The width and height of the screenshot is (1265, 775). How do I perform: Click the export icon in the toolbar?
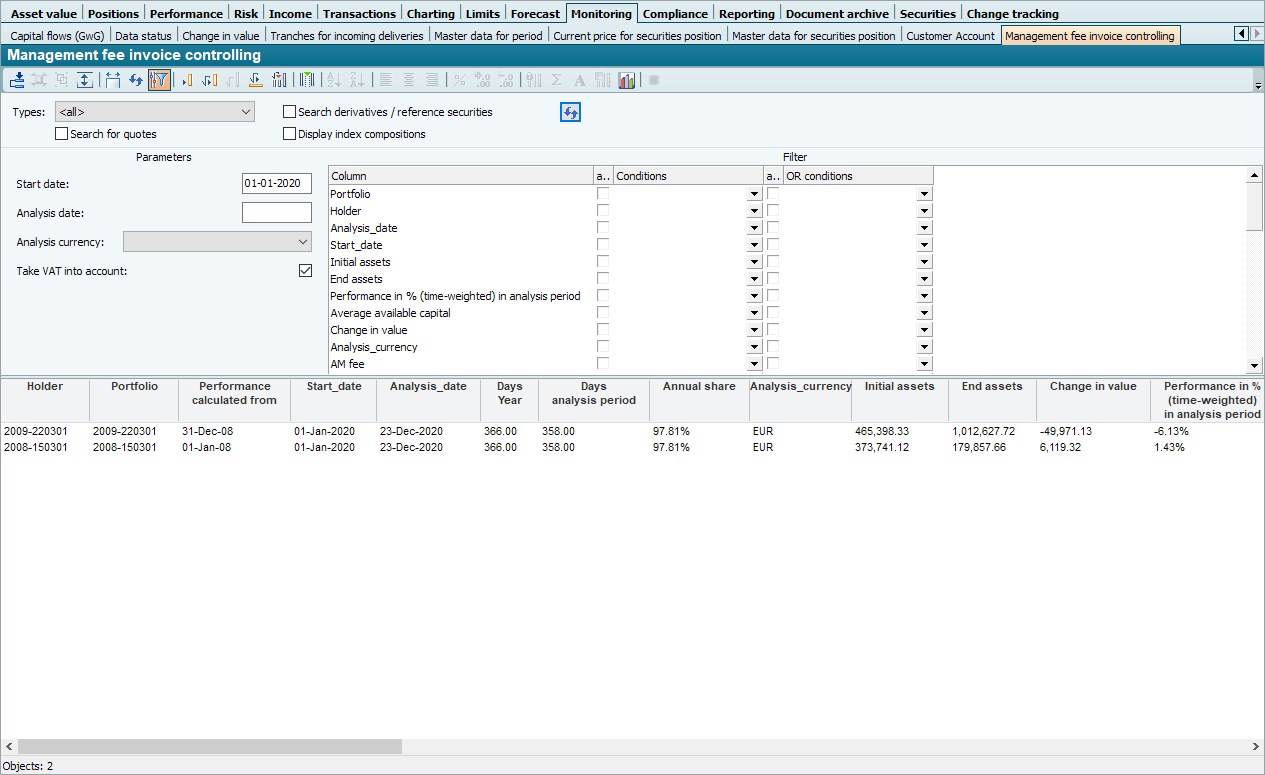[x=17, y=80]
